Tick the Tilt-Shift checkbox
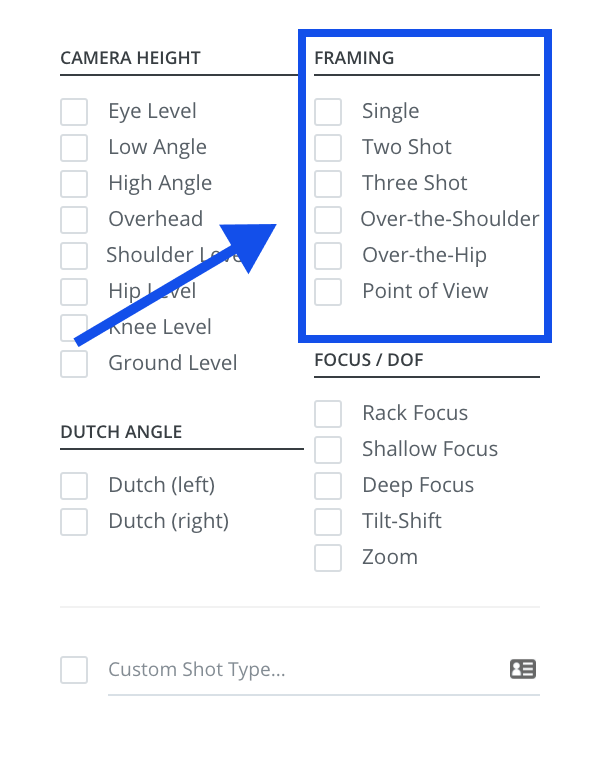The height and width of the screenshot is (762, 596). [x=328, y=521]
